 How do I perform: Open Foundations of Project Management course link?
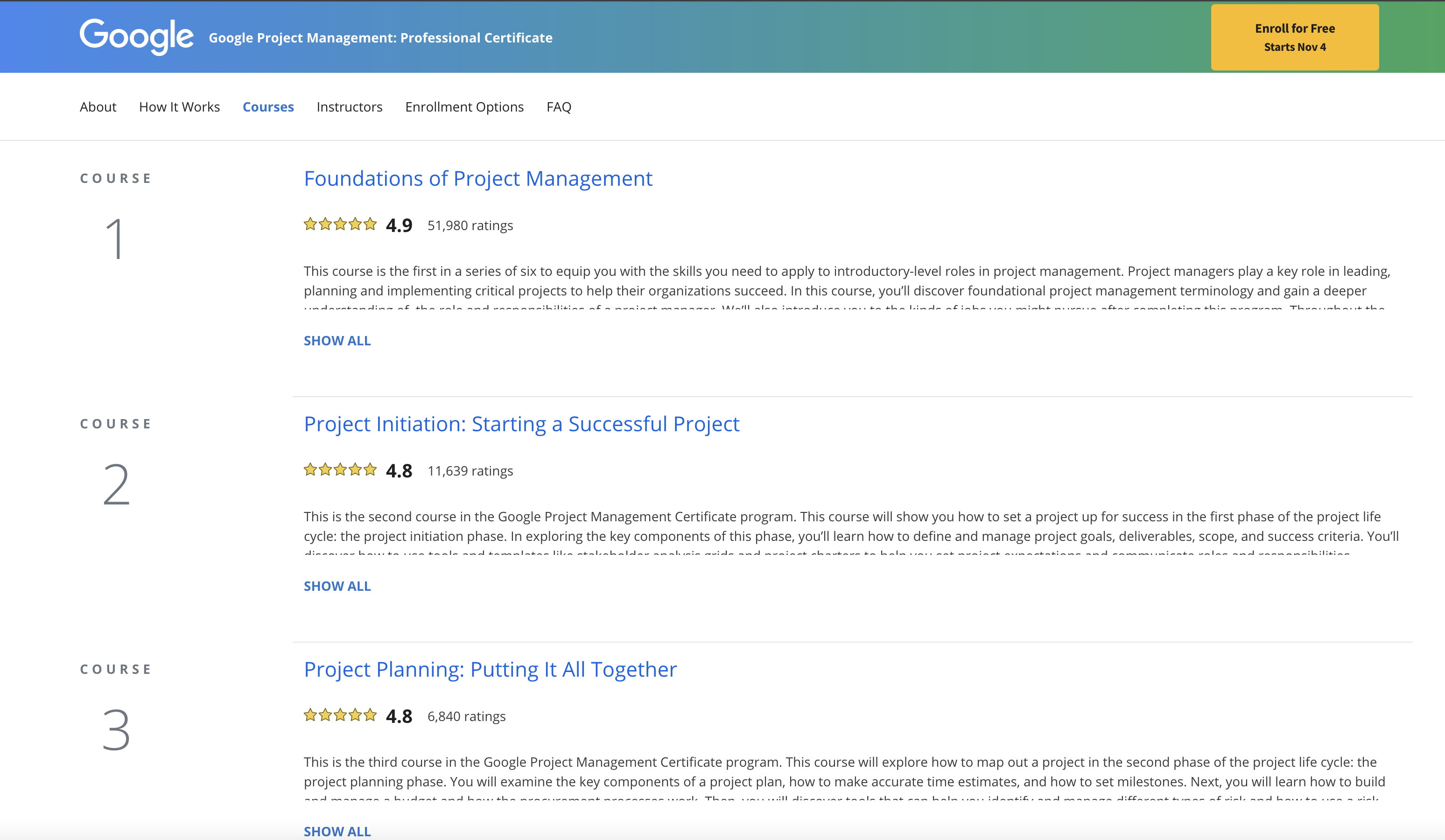(x=477, y=178)
